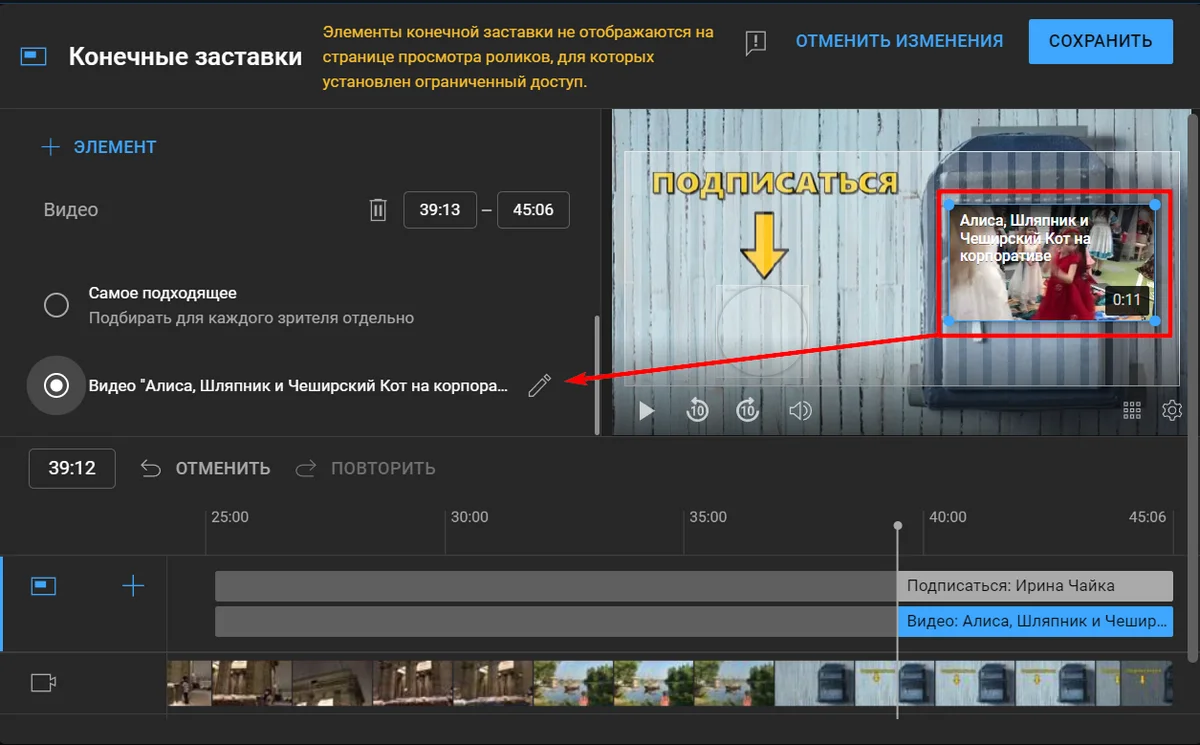Skip forward 10 seconds in the preview

pyautogui.click(x=748, y=410)
